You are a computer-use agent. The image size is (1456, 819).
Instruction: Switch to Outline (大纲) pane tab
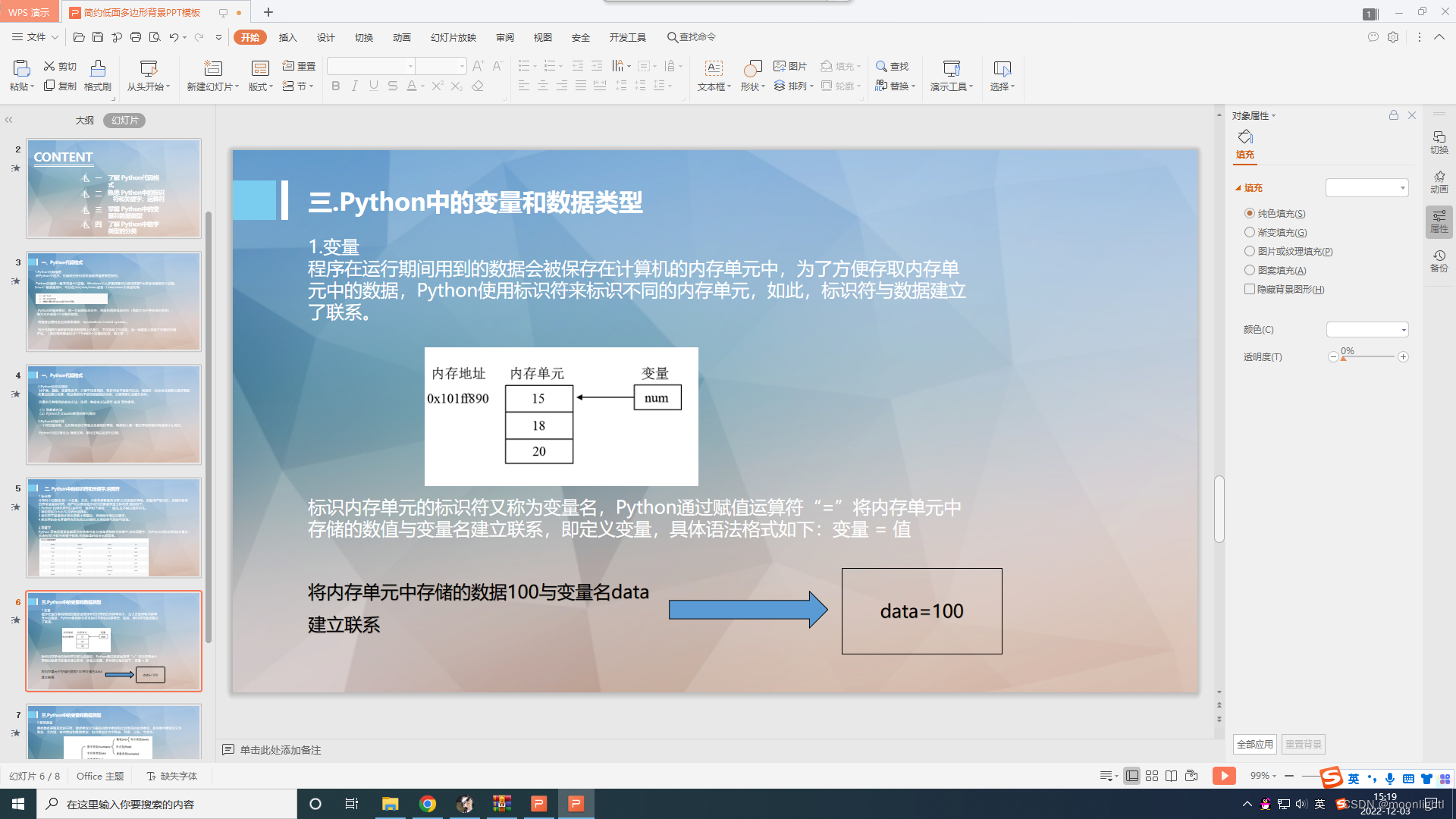point(84,120)
